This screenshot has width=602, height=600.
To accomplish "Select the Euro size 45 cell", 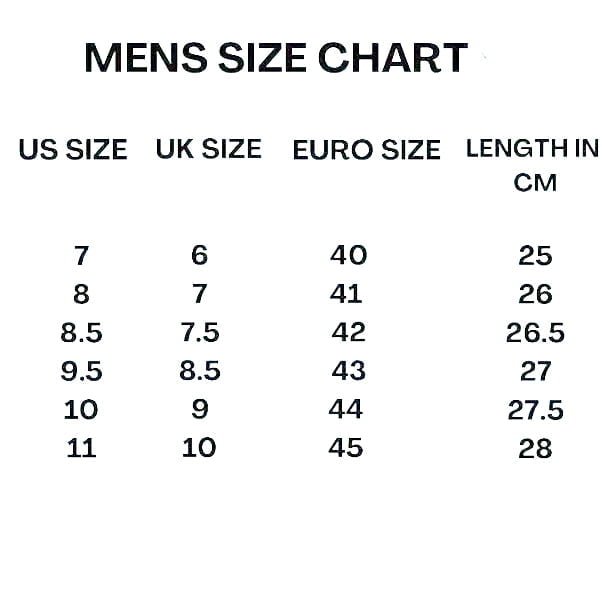I will pos(346,447).
